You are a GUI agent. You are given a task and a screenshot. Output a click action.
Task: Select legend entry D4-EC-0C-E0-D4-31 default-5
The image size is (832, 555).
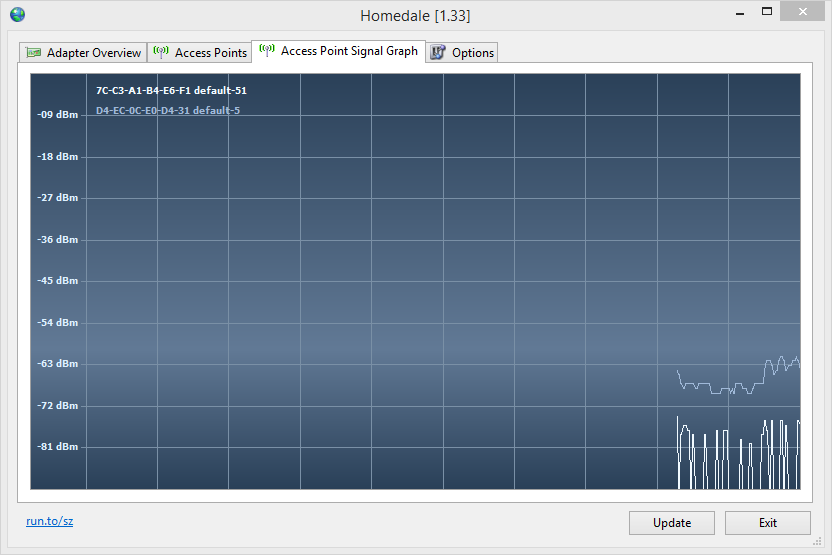168,110
